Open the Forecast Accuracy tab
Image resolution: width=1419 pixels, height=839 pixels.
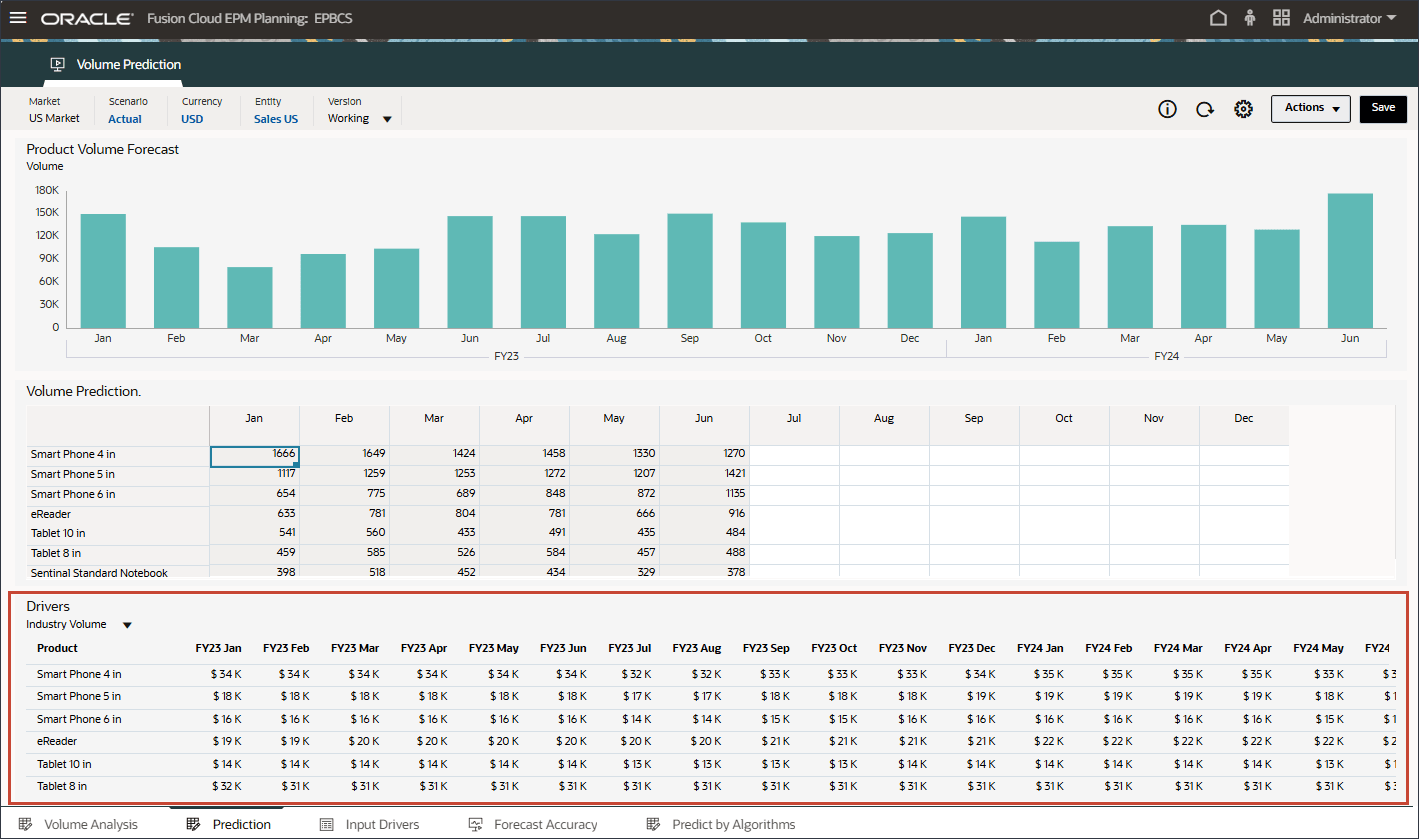point(545,825)
